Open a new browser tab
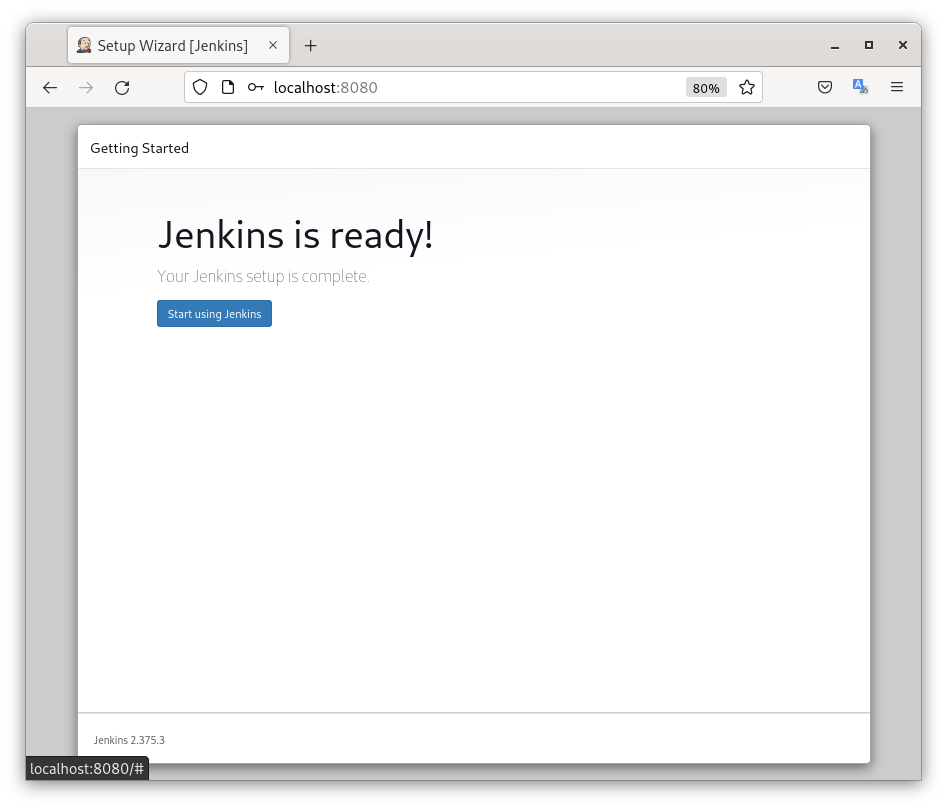Image resolution: width=947 pixels, height=809 pixels. 310,46
